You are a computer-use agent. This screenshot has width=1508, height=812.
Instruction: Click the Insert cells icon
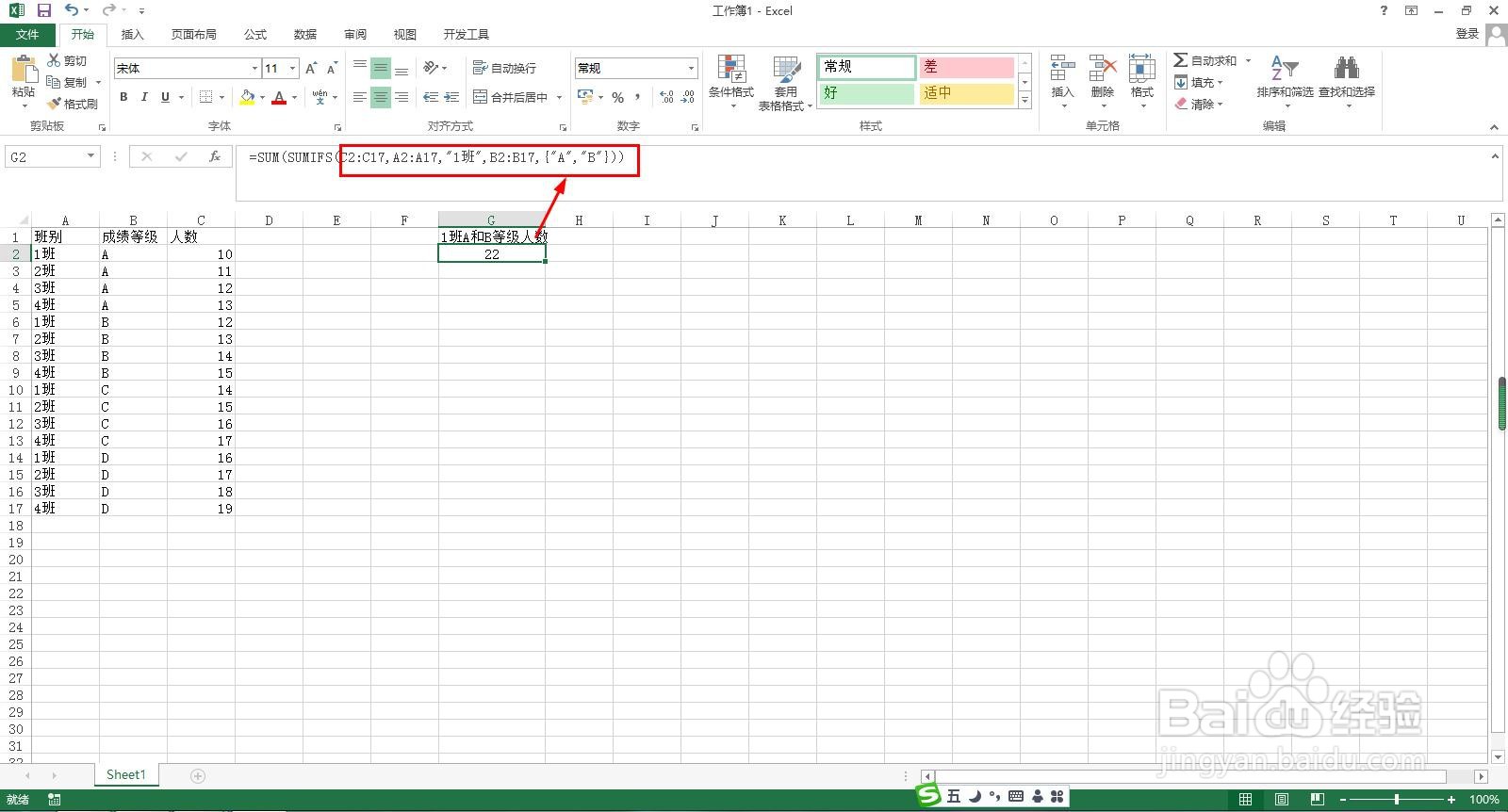click(x=1062, y=69)
